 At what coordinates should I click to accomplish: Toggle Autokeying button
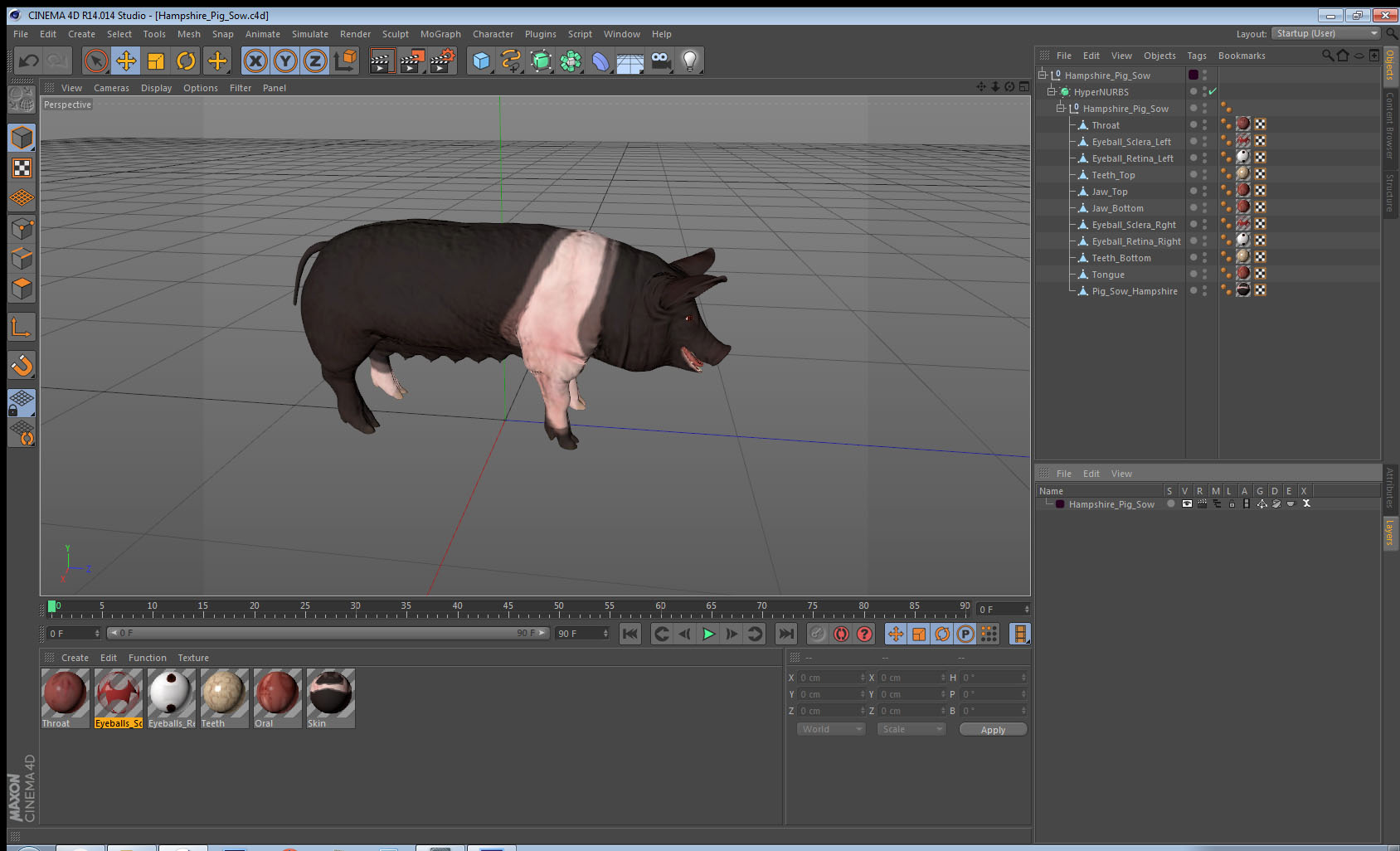coord(841,634)
